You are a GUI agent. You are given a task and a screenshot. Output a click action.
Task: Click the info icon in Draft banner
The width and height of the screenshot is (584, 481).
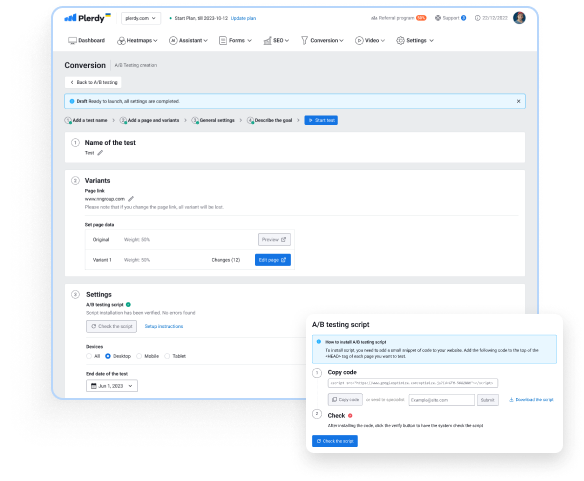(72, 101)
